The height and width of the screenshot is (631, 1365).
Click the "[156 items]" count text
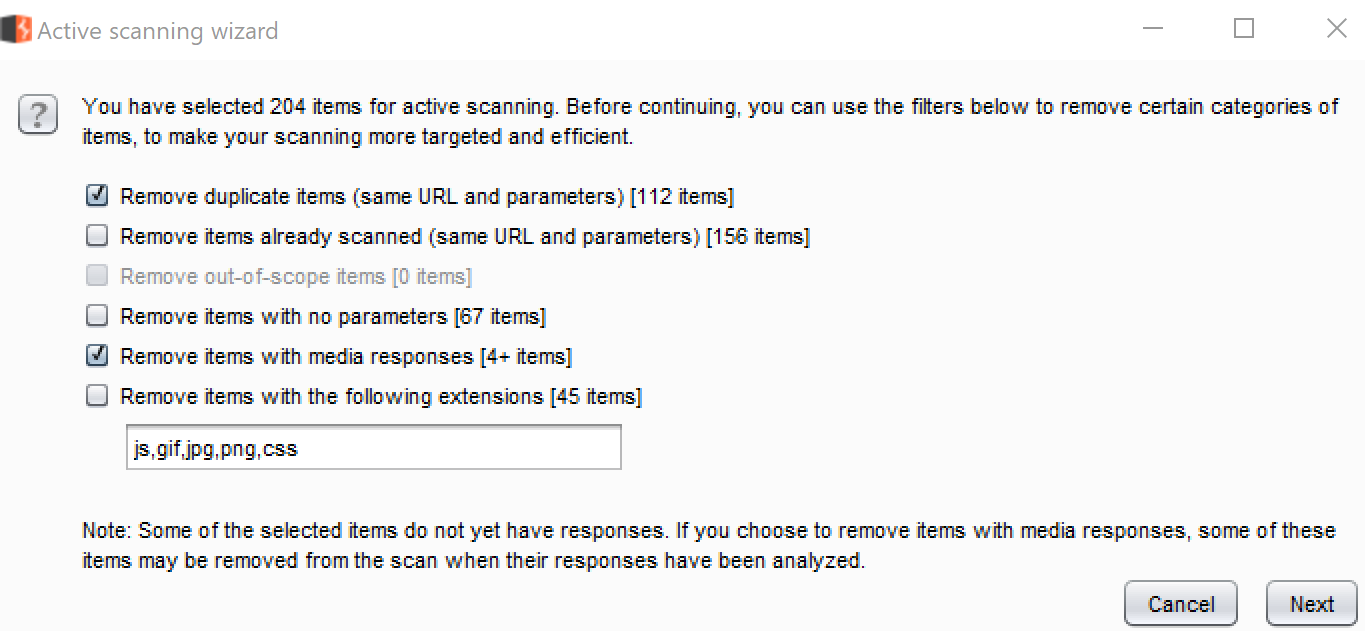click(x=757, y=237)
